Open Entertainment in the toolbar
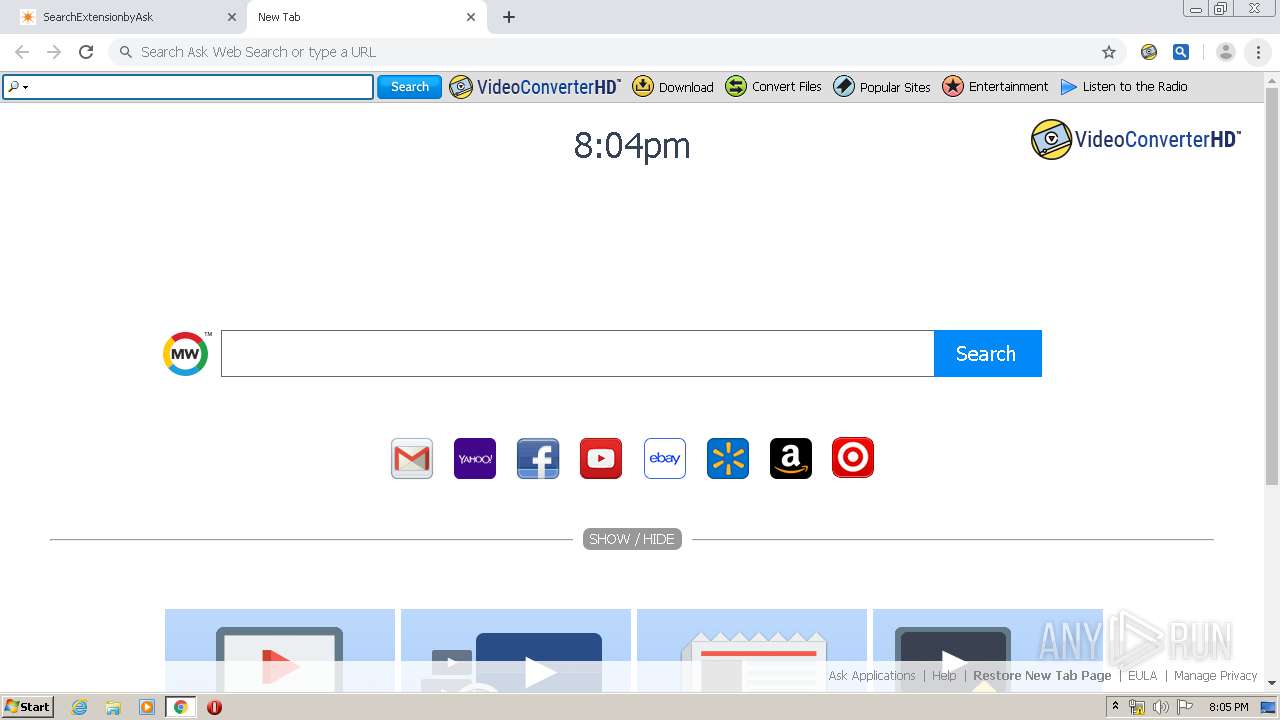Screen dimensions: 1280x720 coord(996,87)
